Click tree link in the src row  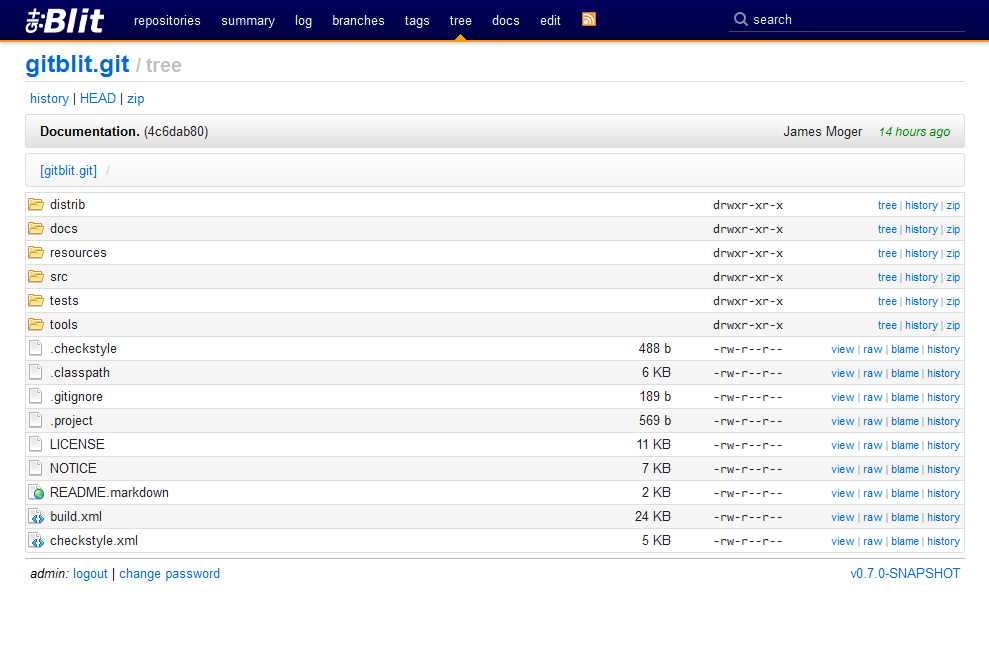coord(887,277)
